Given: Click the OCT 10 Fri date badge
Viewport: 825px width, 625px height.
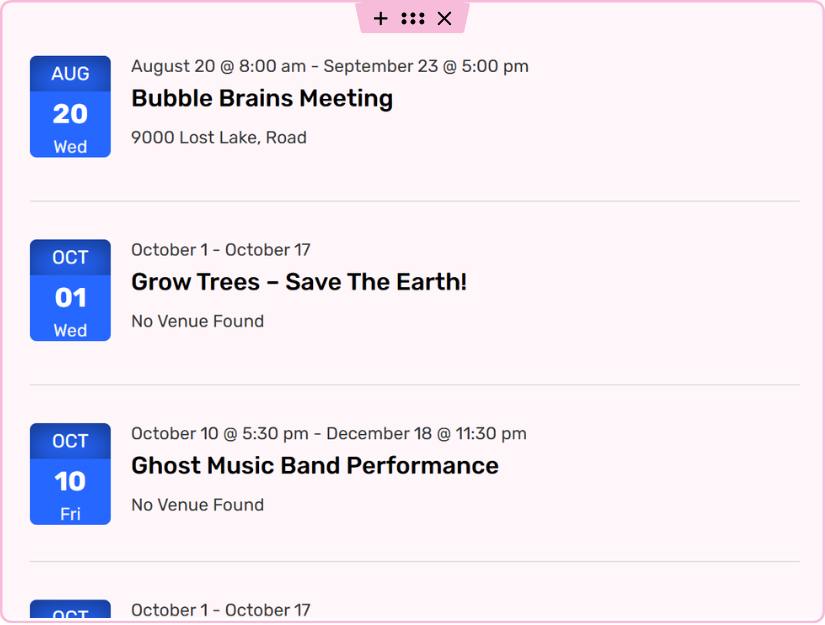Looking at the screenshot, I should (70, 474).
